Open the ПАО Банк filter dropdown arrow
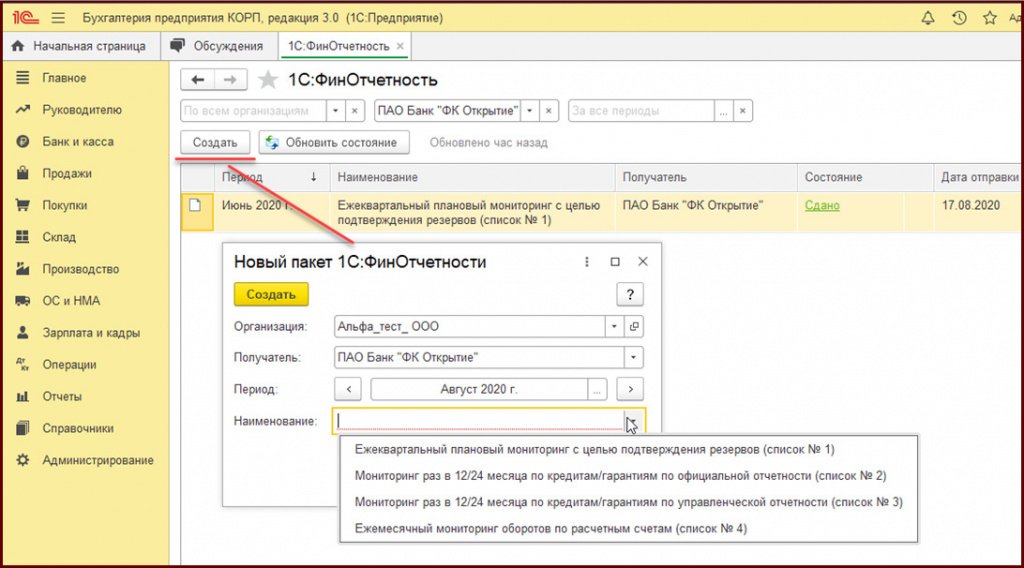Screen dimensions: 1024x568 point(529,111)
